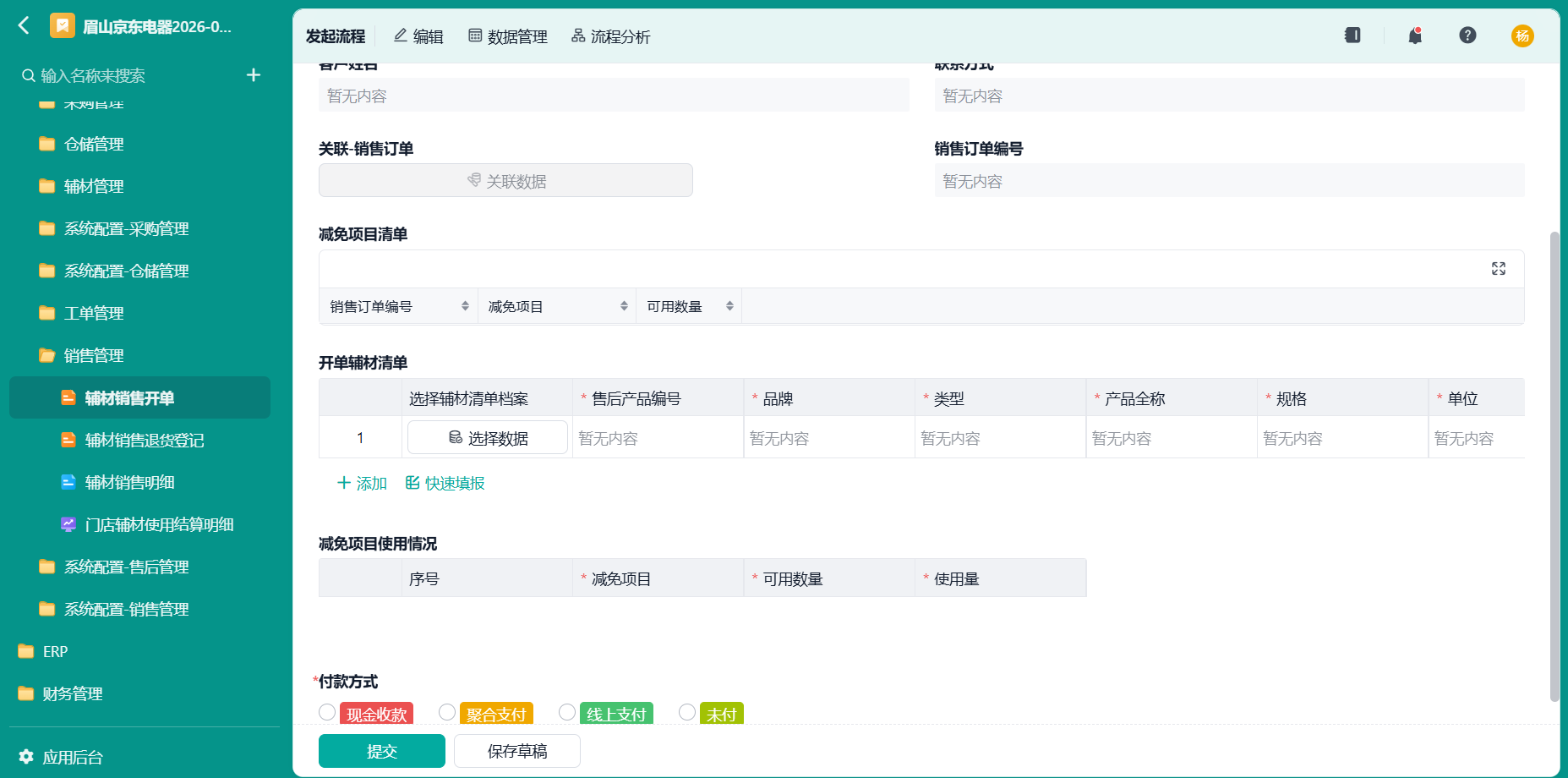This screenshot has width=1568, height=778.
Task: Open 辅材销售开单 in the sidebar
Action: 140,397
